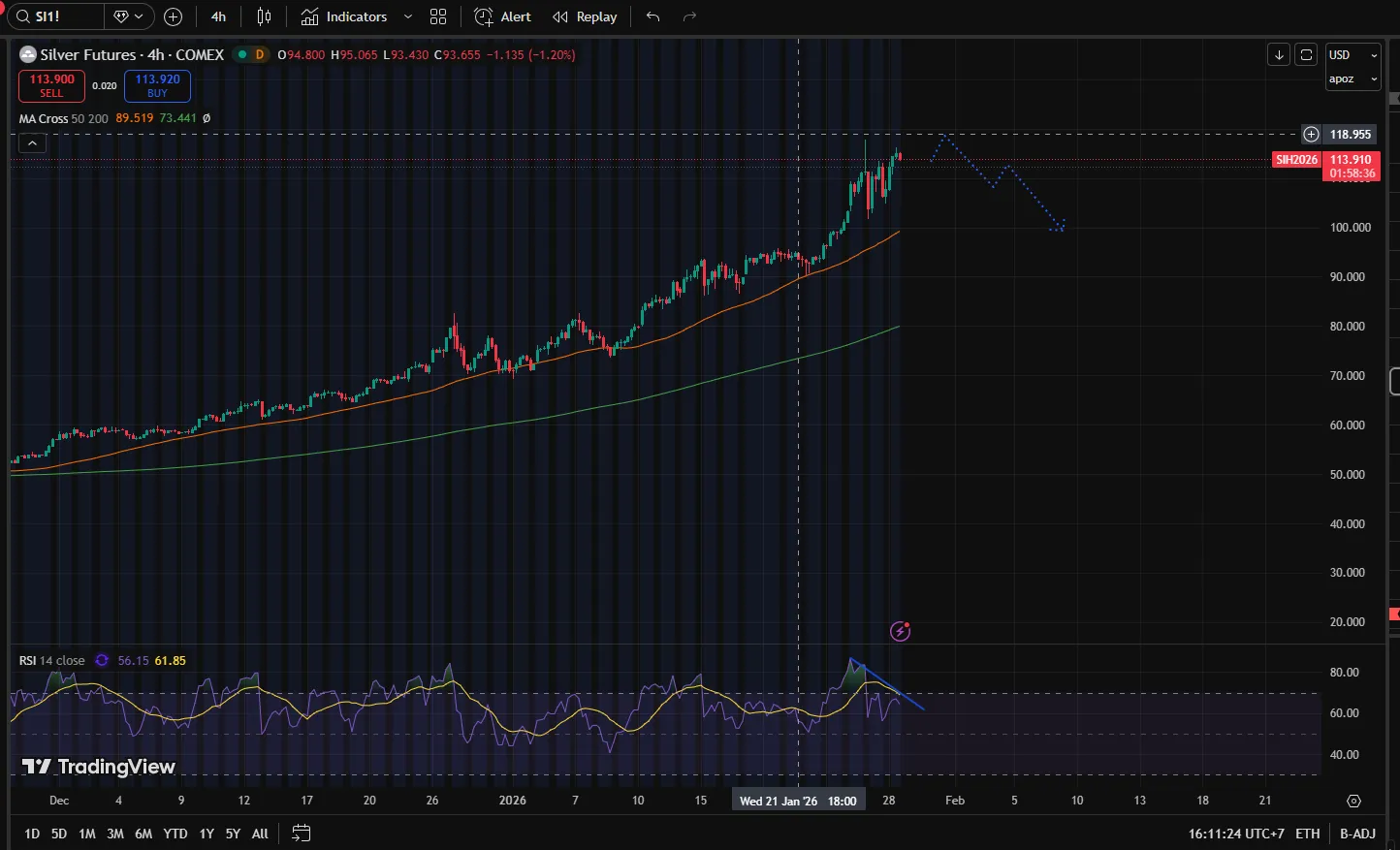Viewport: 1400px width, 850px height.
Task: Click the blue 113.920 BUY button
Action: tap(157, 85)
